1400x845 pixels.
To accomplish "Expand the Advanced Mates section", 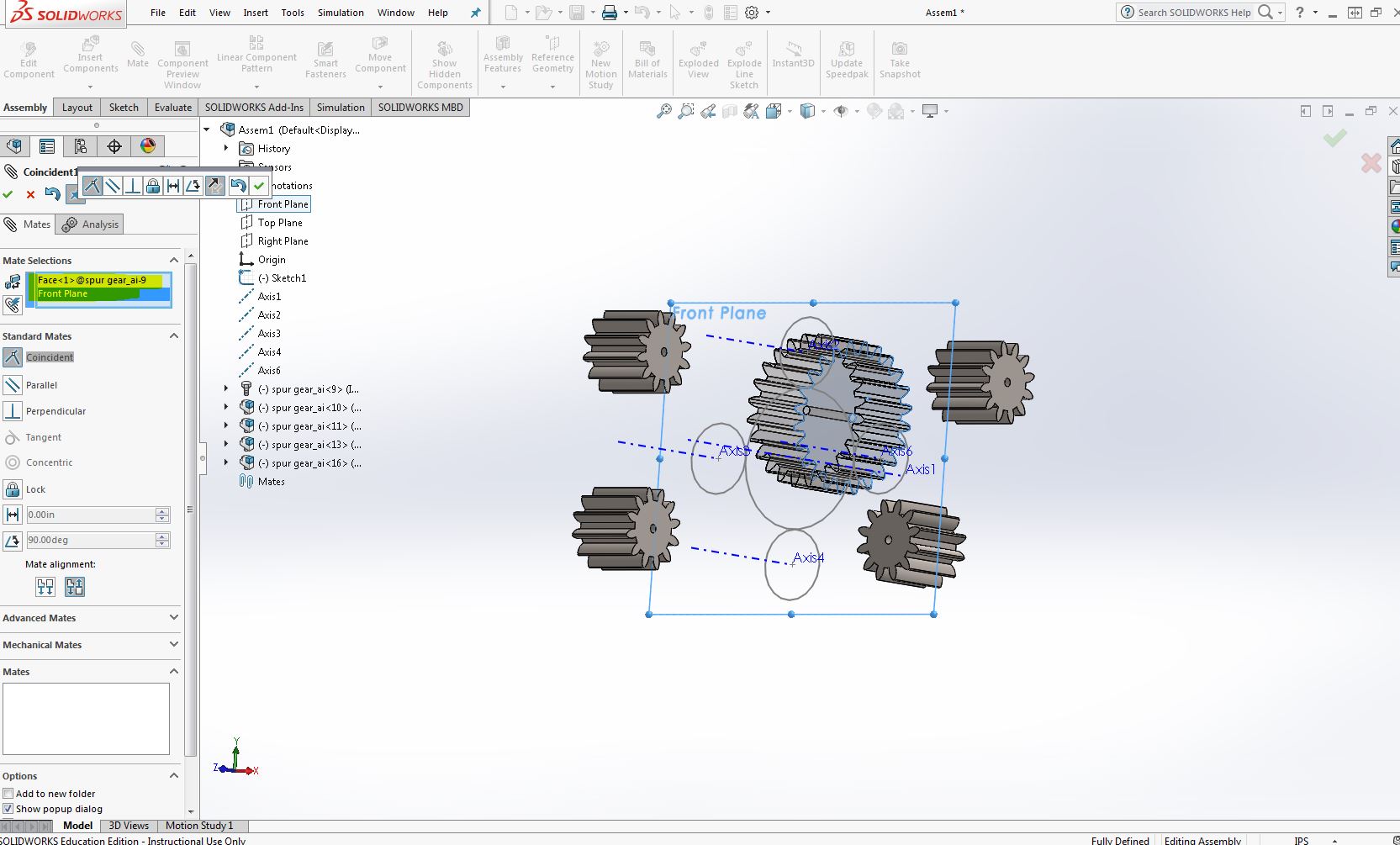I will pyautogui.click(x=174, y=618).
